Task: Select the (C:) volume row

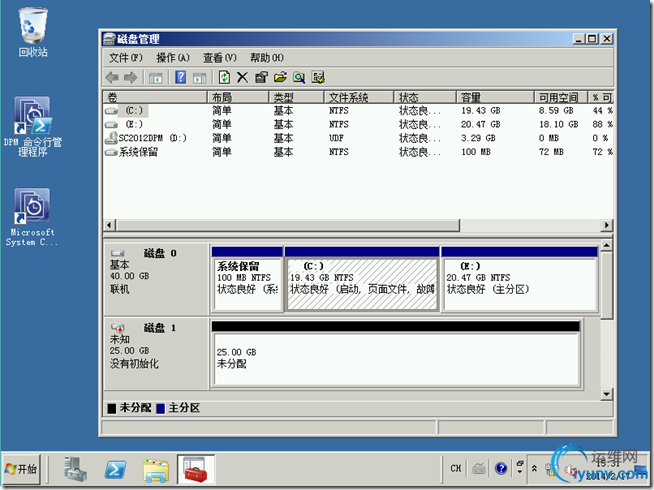Action: (358, 111)
